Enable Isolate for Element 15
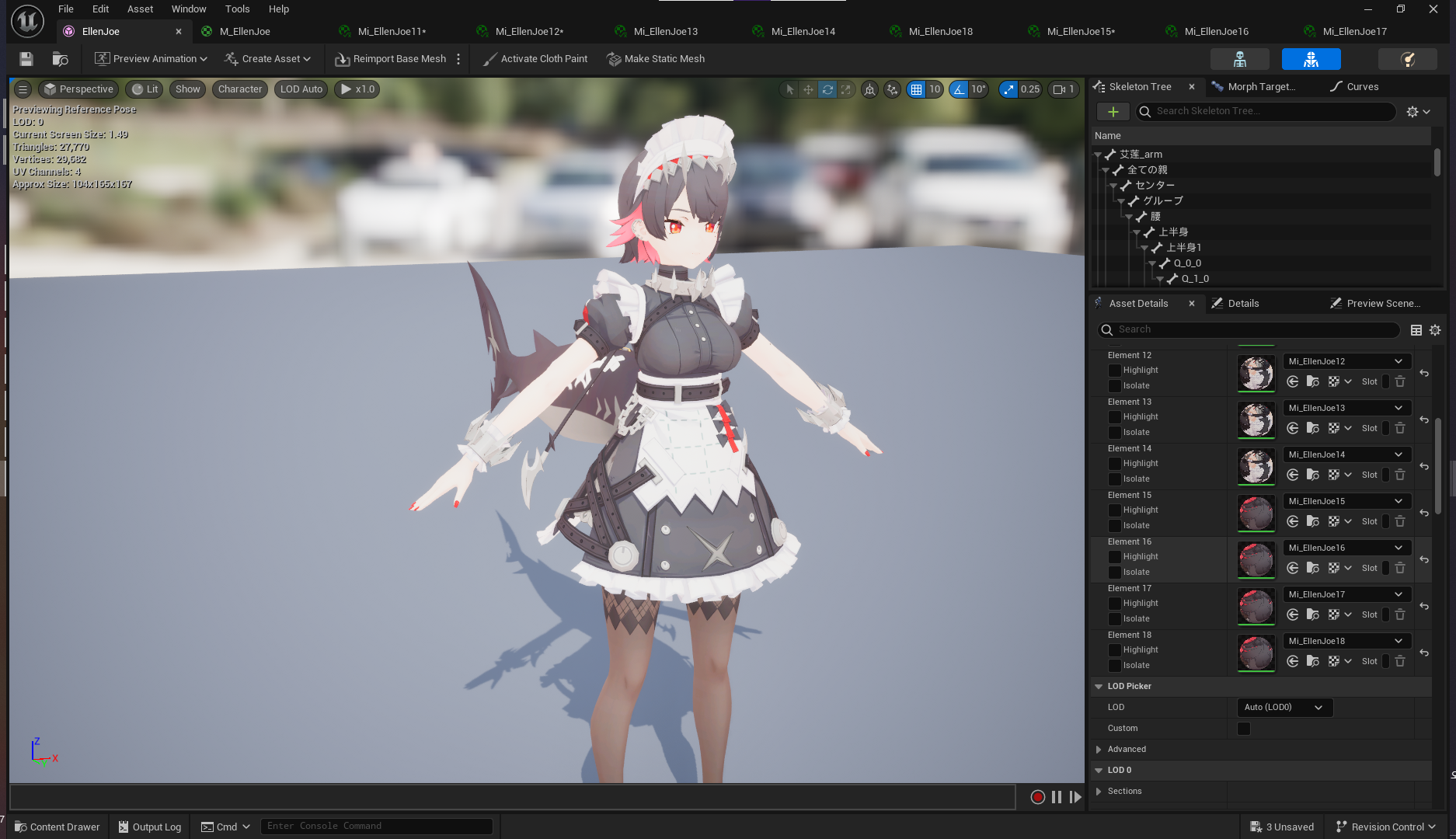 [x=1115, y=526]
